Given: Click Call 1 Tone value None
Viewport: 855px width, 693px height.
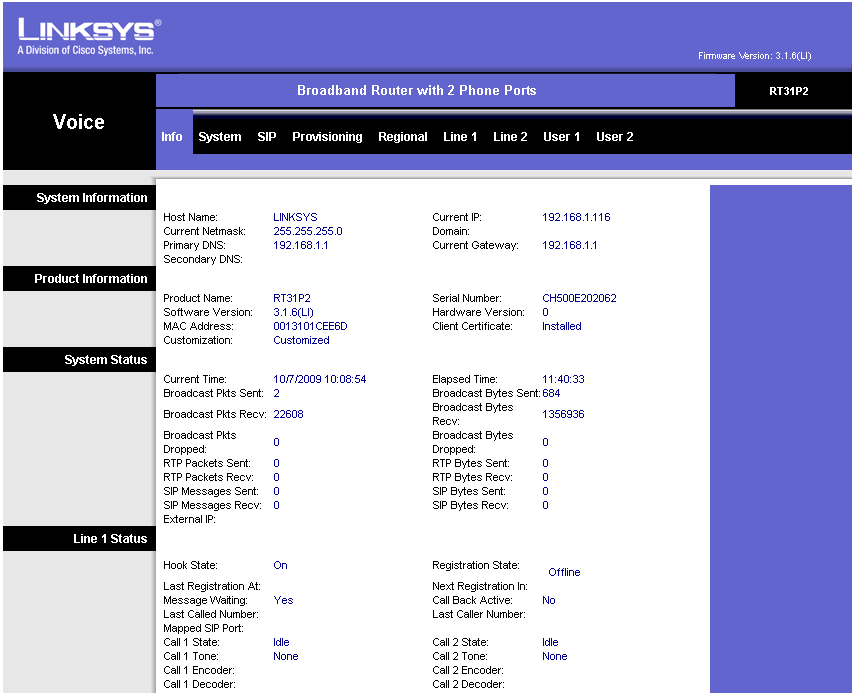Looking at the screenshot, I should [285, 656].
